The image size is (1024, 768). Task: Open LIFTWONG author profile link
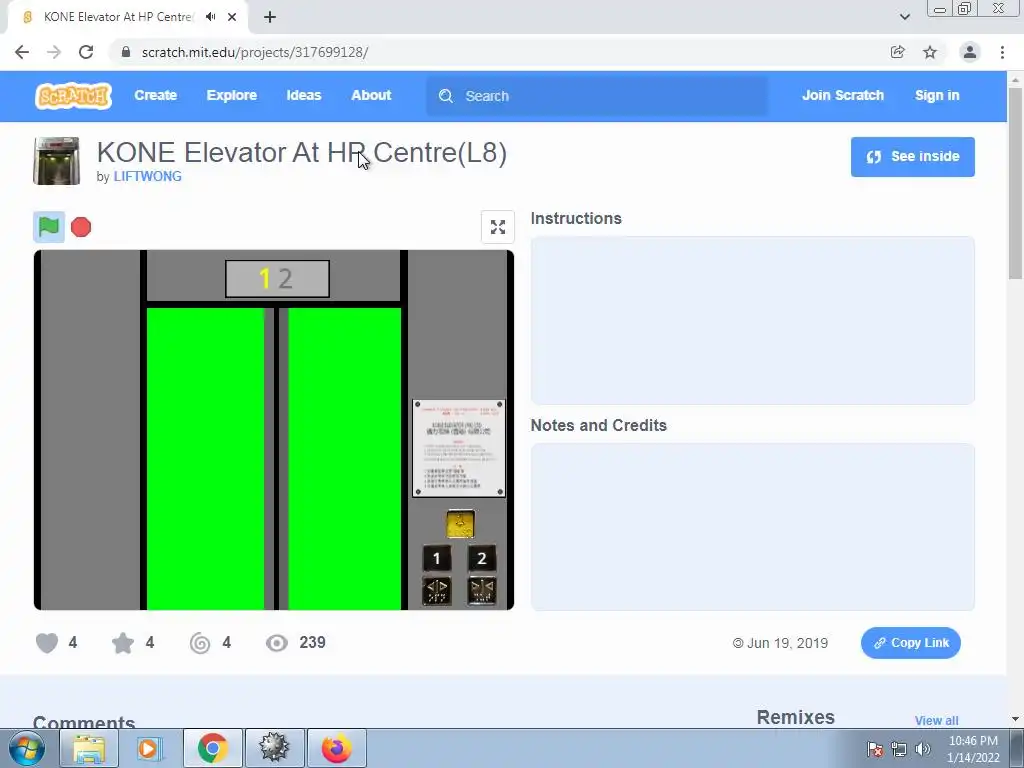[x=148, y=176]
